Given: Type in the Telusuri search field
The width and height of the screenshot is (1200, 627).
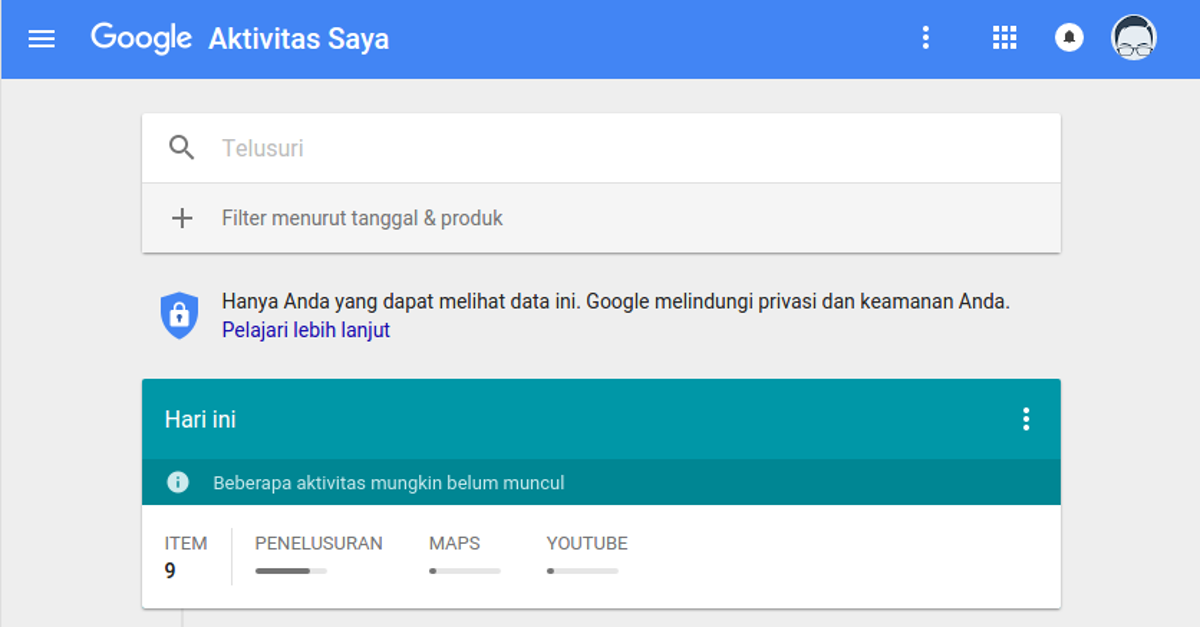Looking at the screenshot, I should [x=601, y=148].
